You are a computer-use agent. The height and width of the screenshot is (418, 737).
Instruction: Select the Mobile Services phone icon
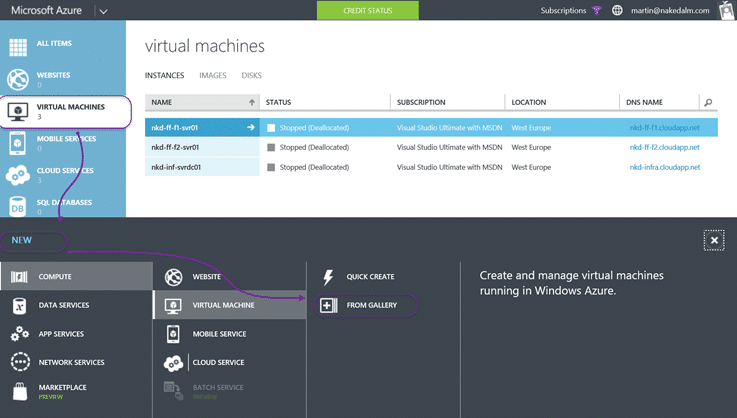tap(17, 143)
